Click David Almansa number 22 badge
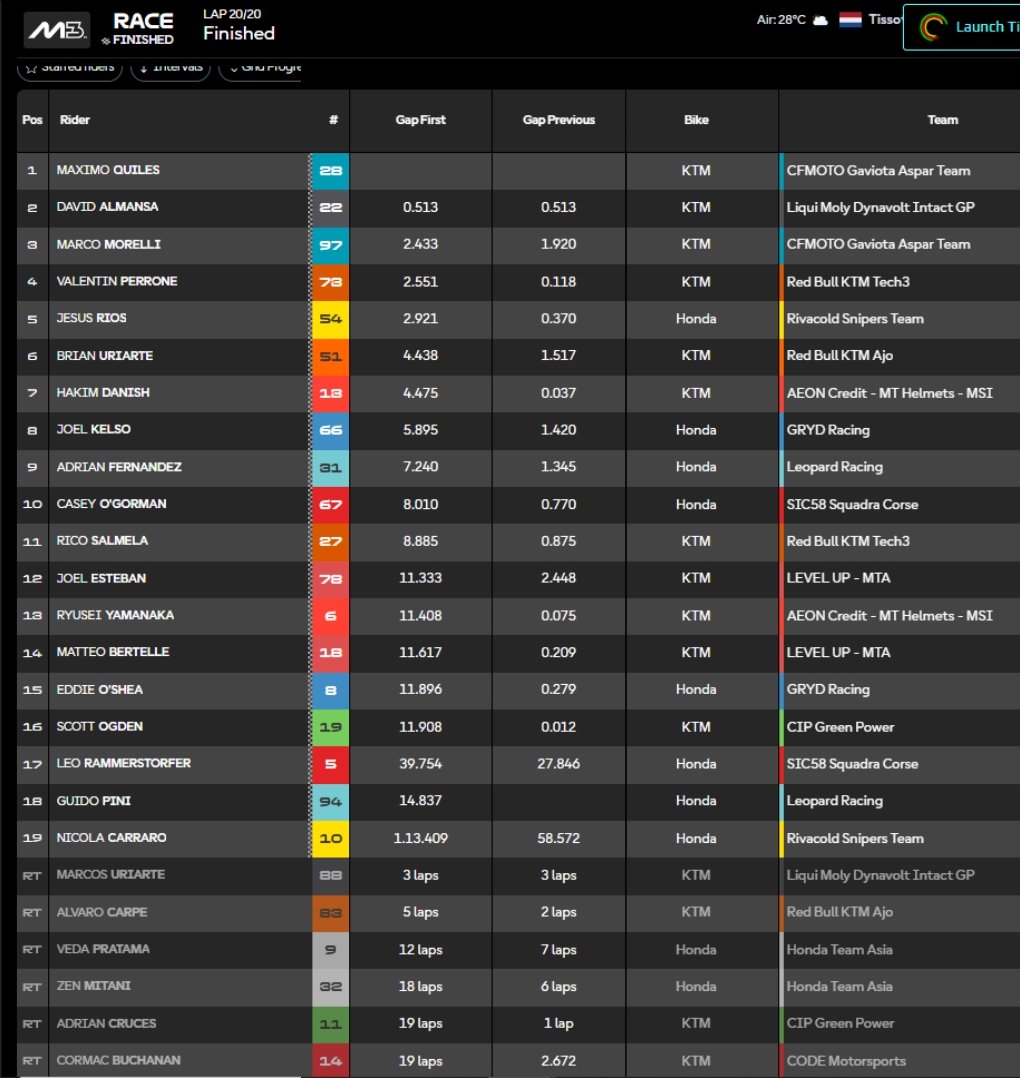Screen dimensions: 1020x1078 tap(331, 208)
